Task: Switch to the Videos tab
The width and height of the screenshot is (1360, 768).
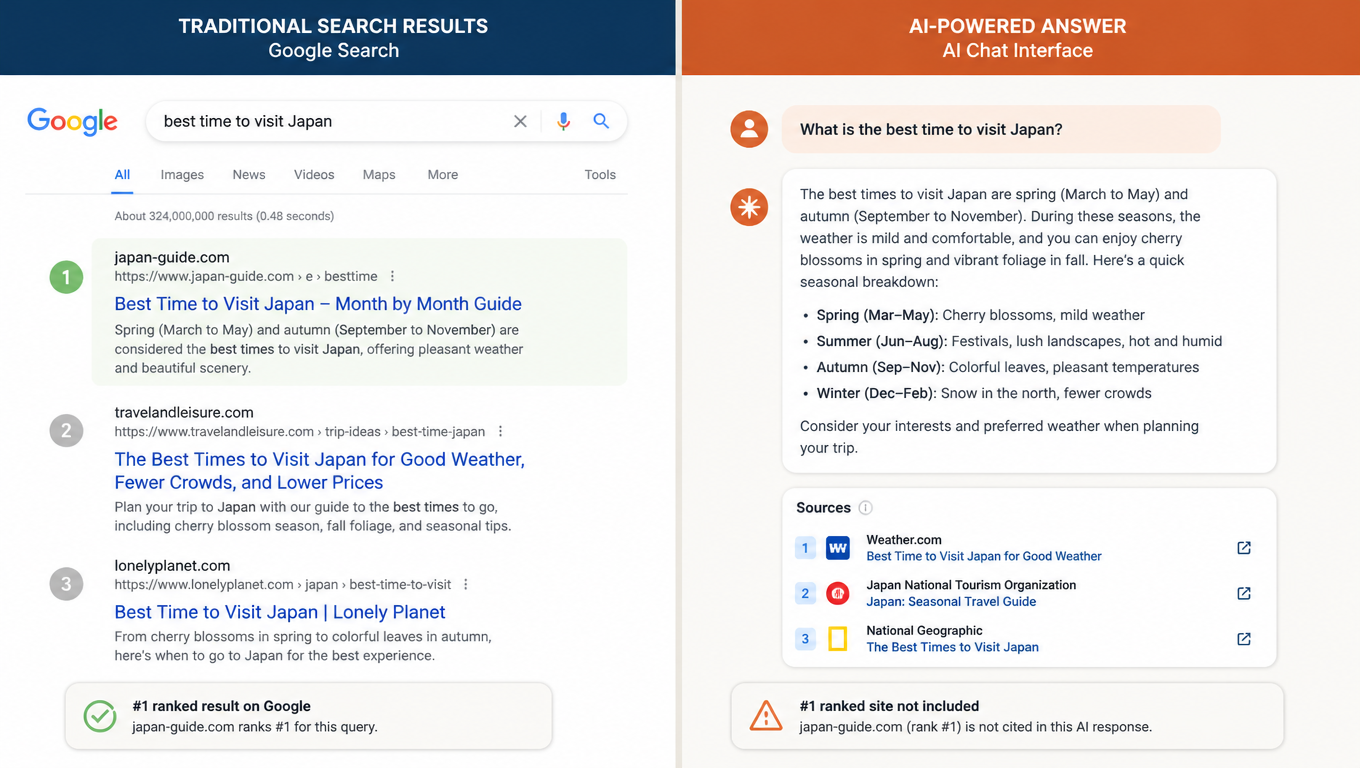Action: pyautogui.click(x=314, y=175)
